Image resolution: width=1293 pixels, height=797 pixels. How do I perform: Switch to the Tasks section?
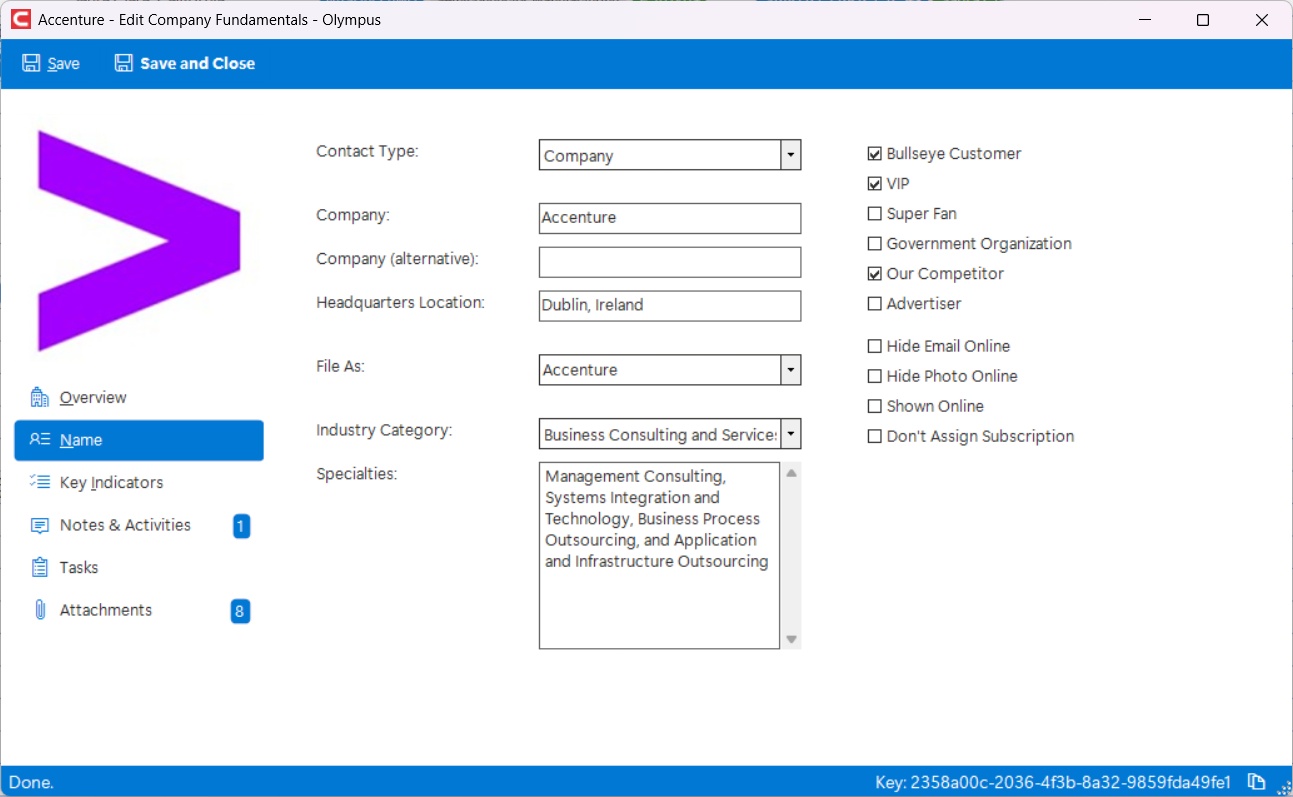click(x=139, y=567)
